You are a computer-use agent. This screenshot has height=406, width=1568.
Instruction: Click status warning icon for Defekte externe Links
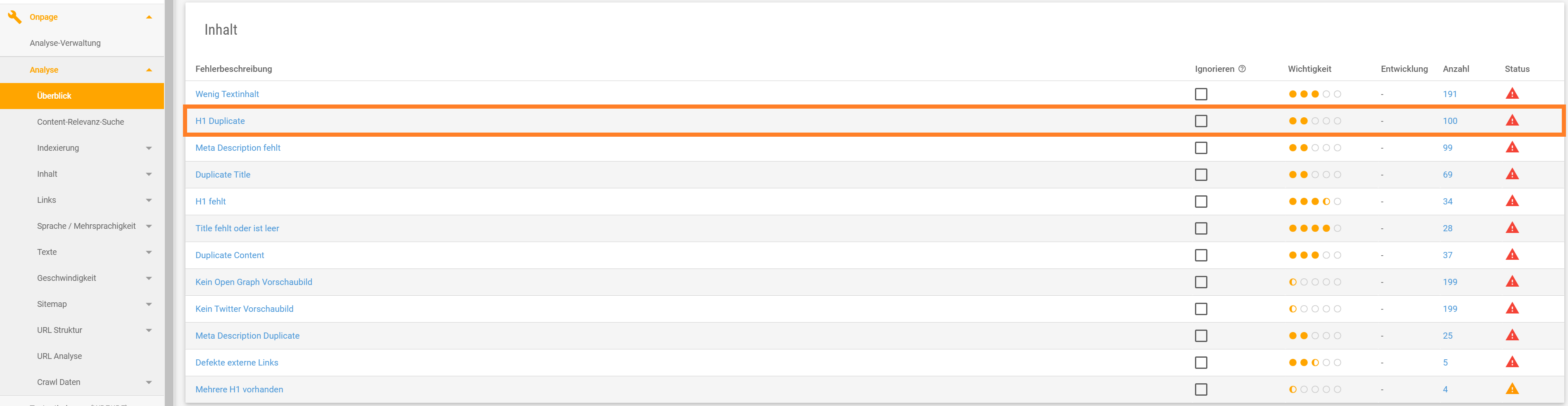[x=1512, y=362]
